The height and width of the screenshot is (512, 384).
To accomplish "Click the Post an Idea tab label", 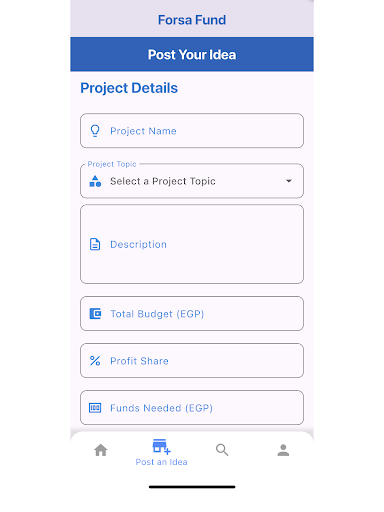I will point(161,462).
